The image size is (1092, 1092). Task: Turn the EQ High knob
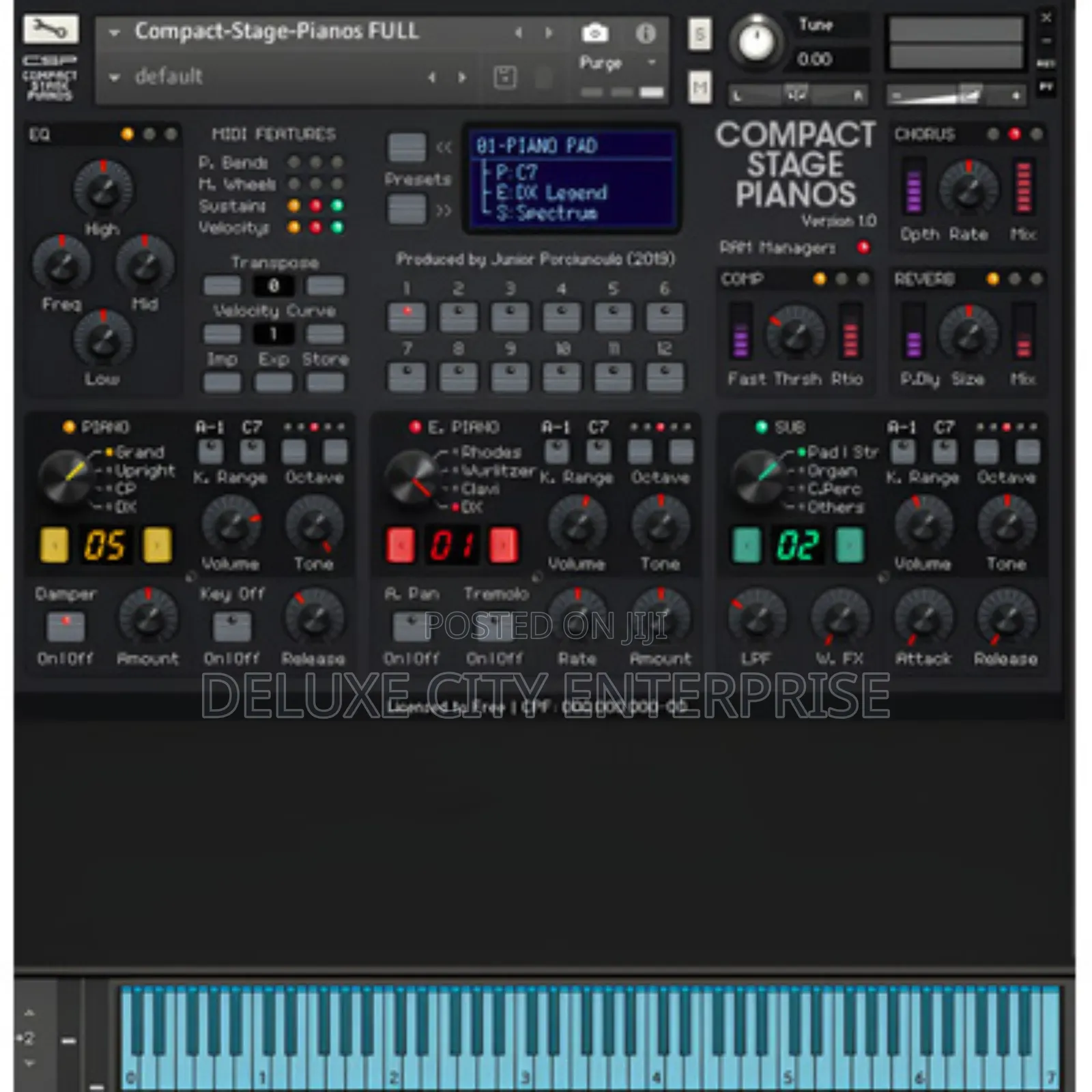103,189
